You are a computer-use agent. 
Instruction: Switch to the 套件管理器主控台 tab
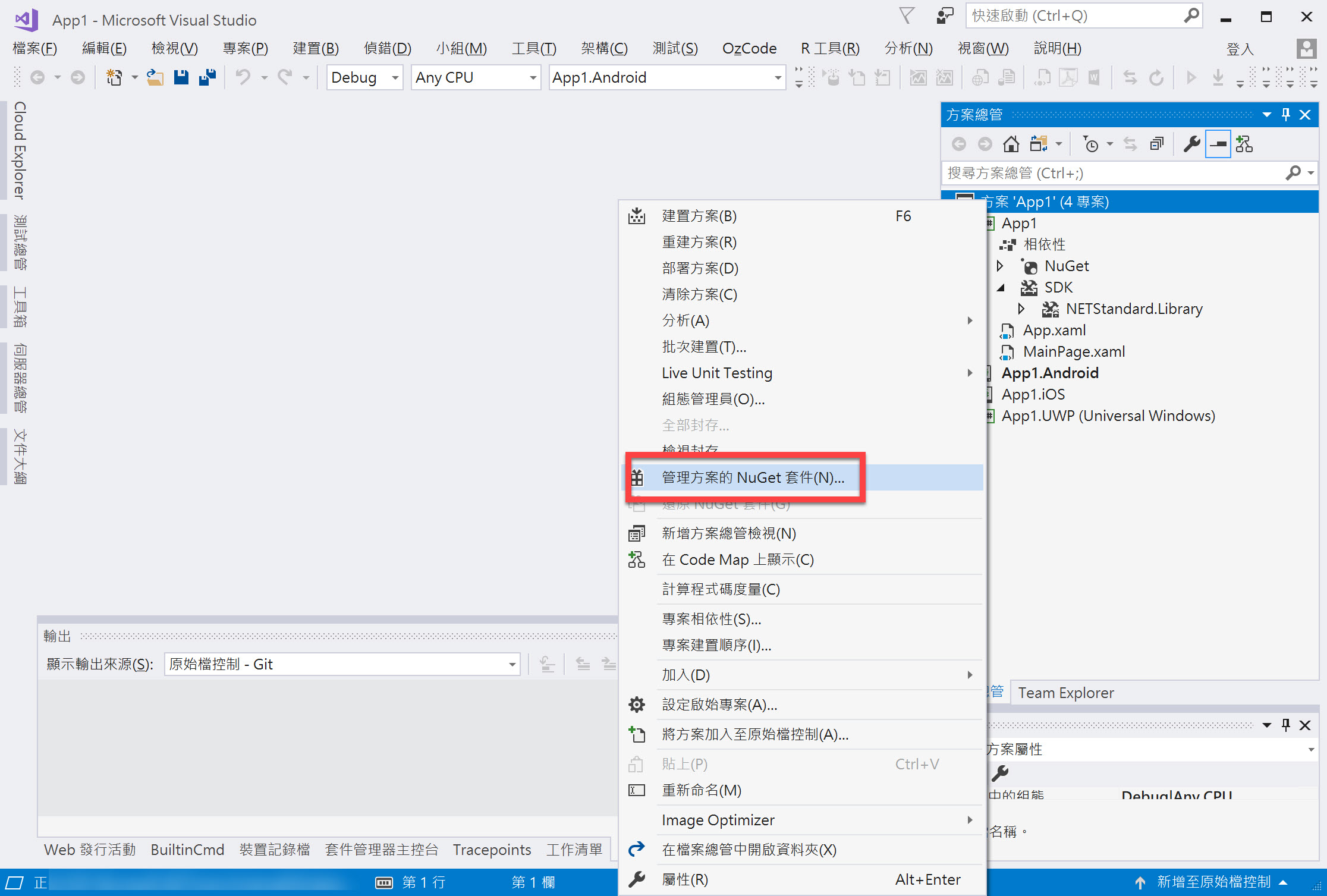[382, 850]
